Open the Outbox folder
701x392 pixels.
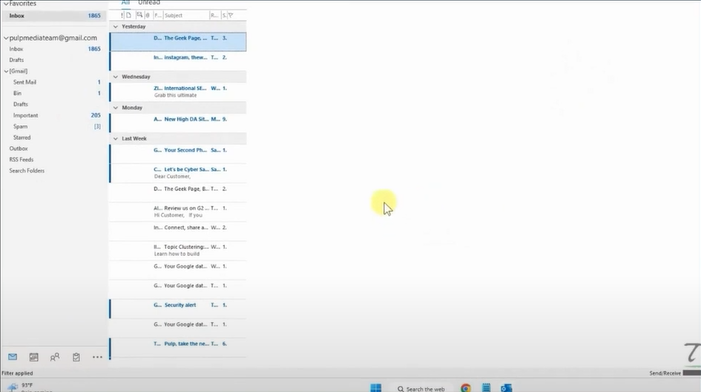[54, 148]
